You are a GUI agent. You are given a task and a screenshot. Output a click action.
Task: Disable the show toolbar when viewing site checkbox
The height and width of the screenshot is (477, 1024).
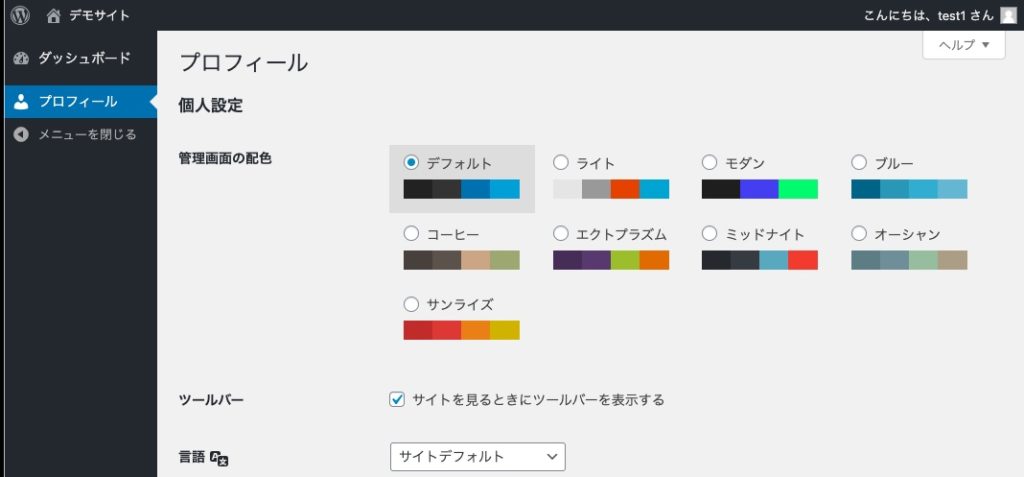click(397, 400)
